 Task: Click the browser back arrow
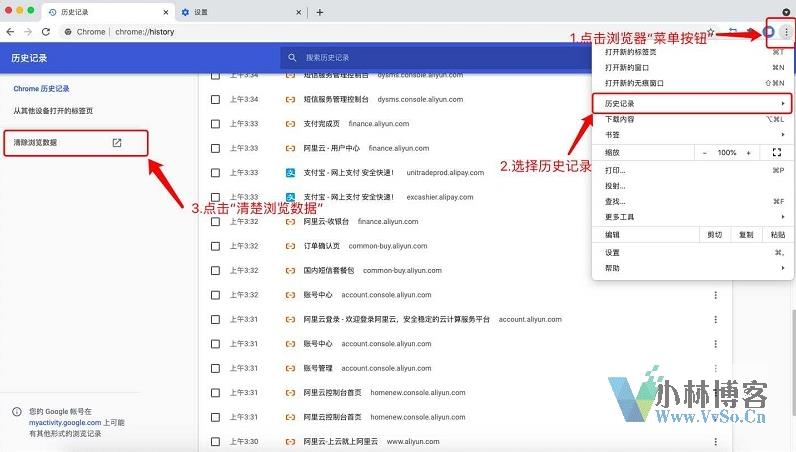pyautogui.click(x=10, y=31)
